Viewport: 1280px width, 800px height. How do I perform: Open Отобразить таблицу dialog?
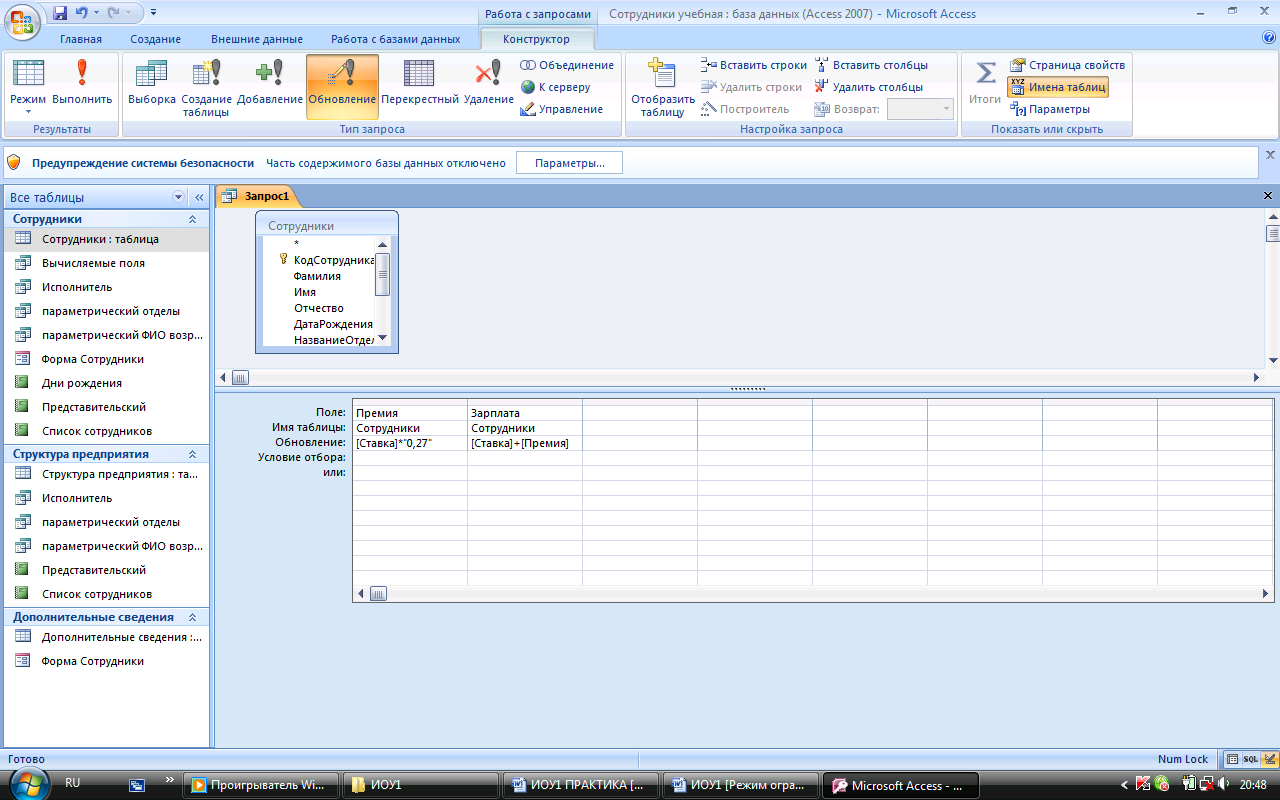coord(662,86)
